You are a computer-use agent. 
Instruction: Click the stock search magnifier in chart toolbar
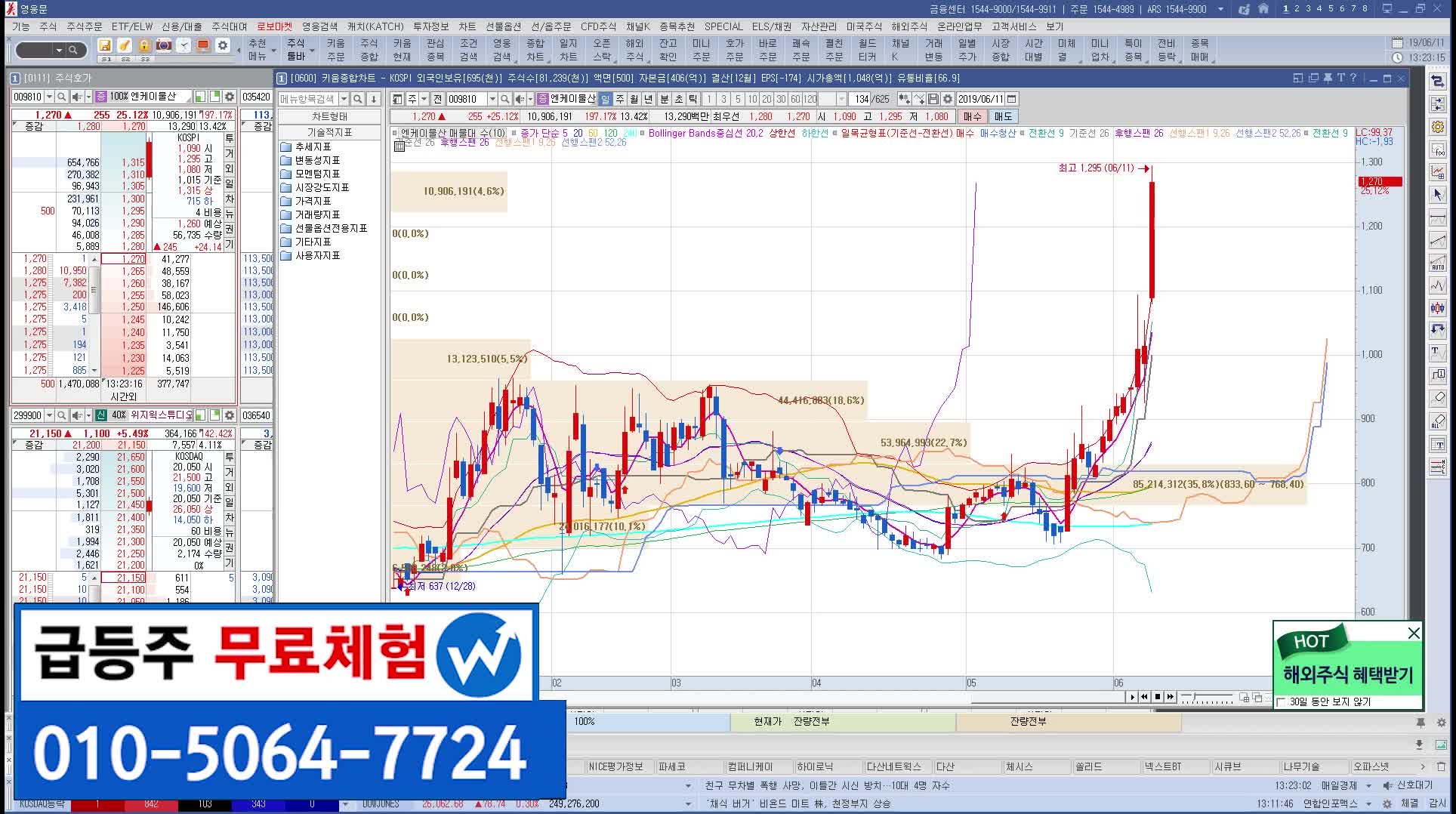point(506,99)
